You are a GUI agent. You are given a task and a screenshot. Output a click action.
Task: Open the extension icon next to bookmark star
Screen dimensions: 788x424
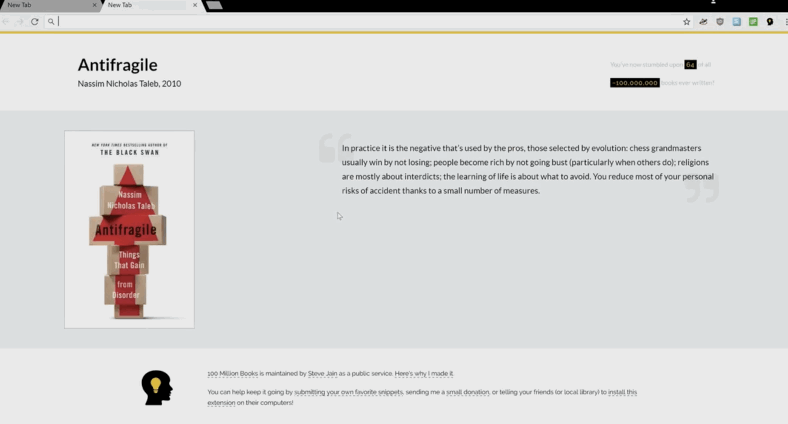click(703, 22)
